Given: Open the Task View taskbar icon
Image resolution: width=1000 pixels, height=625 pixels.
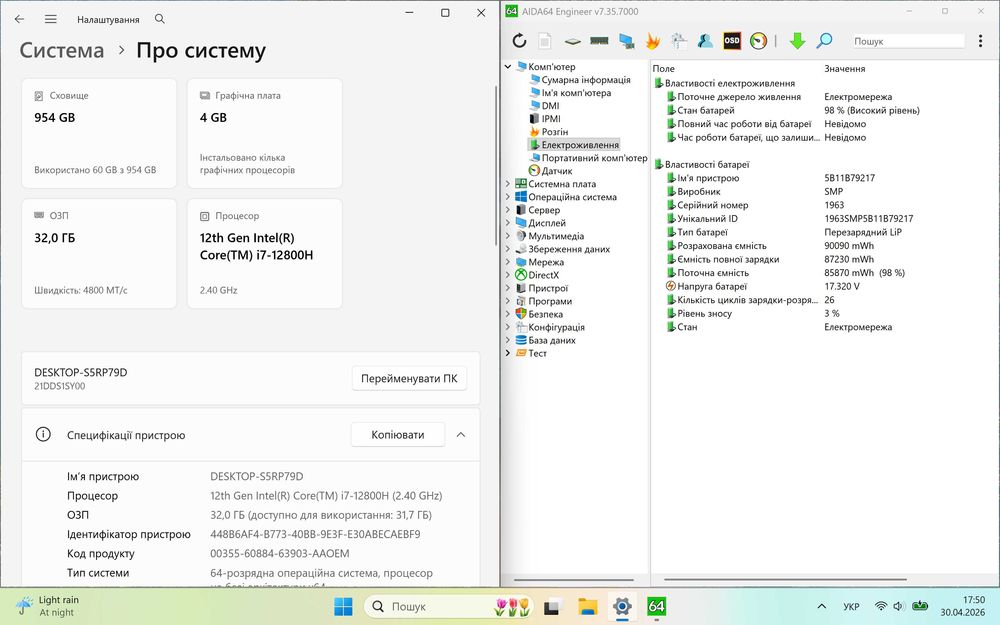Looking at the screenshot, I should pyautogui.click(x=552, y=607).
